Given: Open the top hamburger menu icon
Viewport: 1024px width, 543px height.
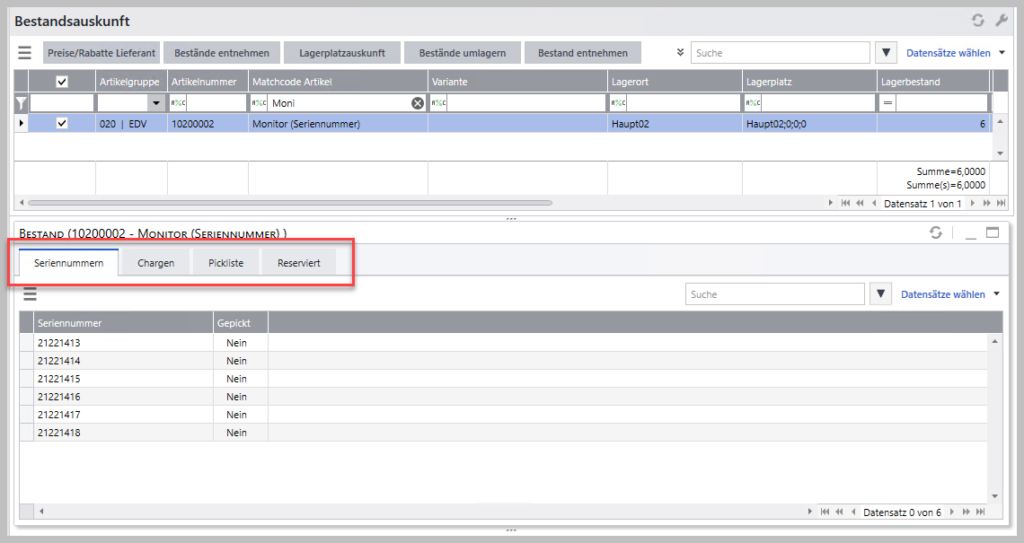Looking at the screenshot, I should click(x=25, y=53).
